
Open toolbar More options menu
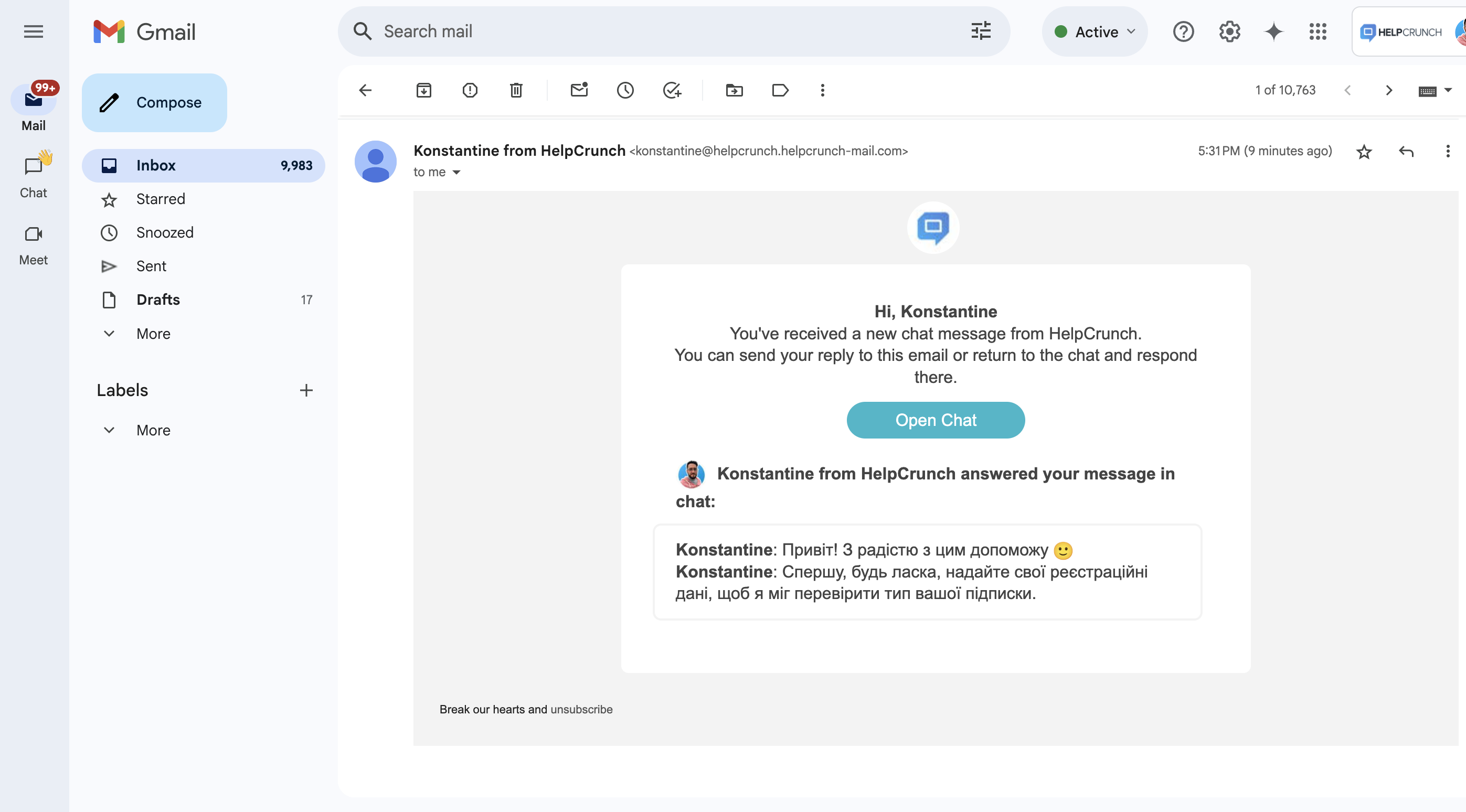tap(822, 90)
